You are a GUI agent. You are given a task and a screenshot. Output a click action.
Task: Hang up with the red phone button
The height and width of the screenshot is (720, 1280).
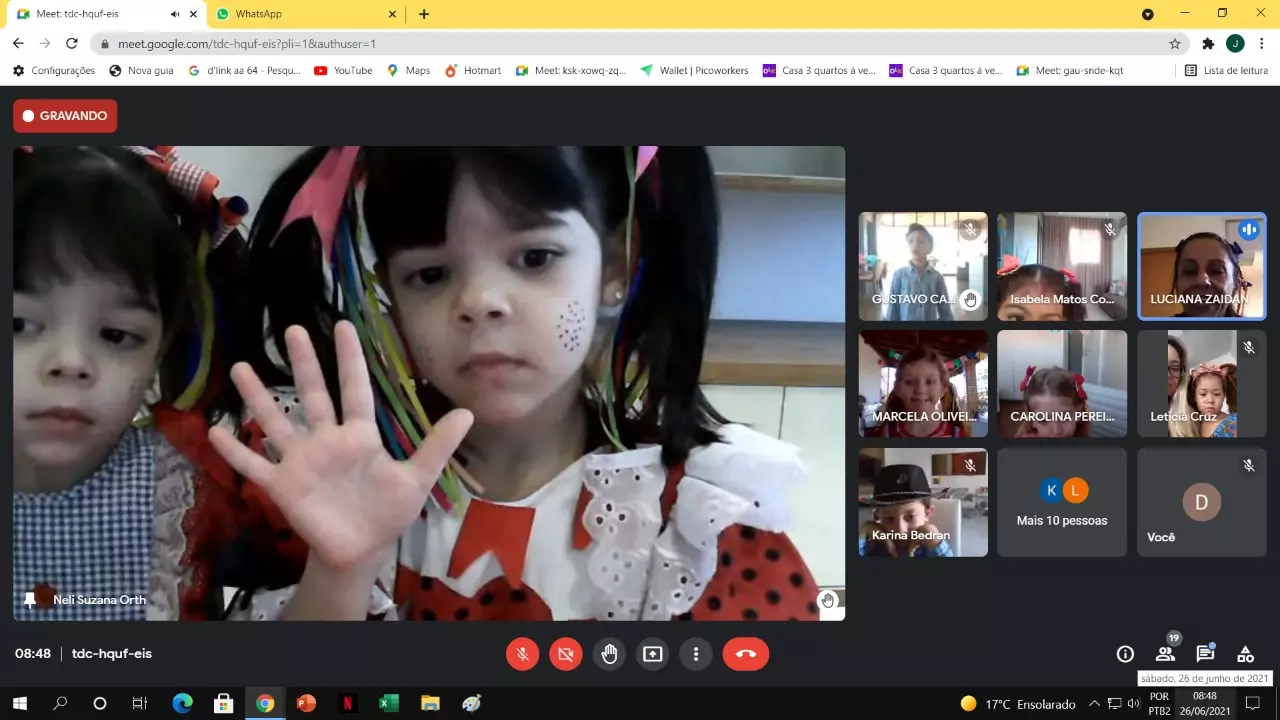[x=746, y=654]
